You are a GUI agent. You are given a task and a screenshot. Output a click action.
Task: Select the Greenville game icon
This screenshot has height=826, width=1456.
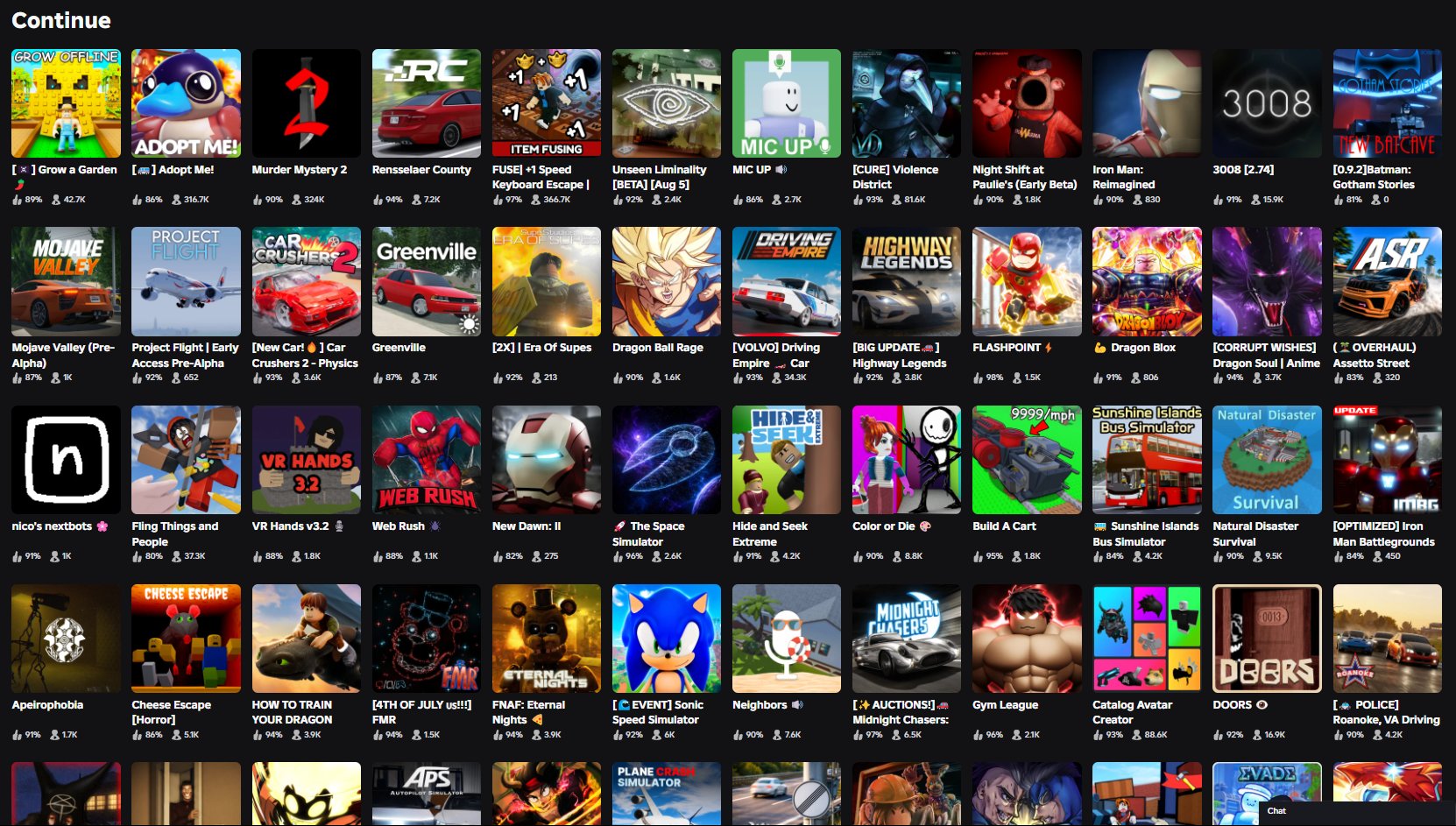pyautogui.click(x=426, y=281)
